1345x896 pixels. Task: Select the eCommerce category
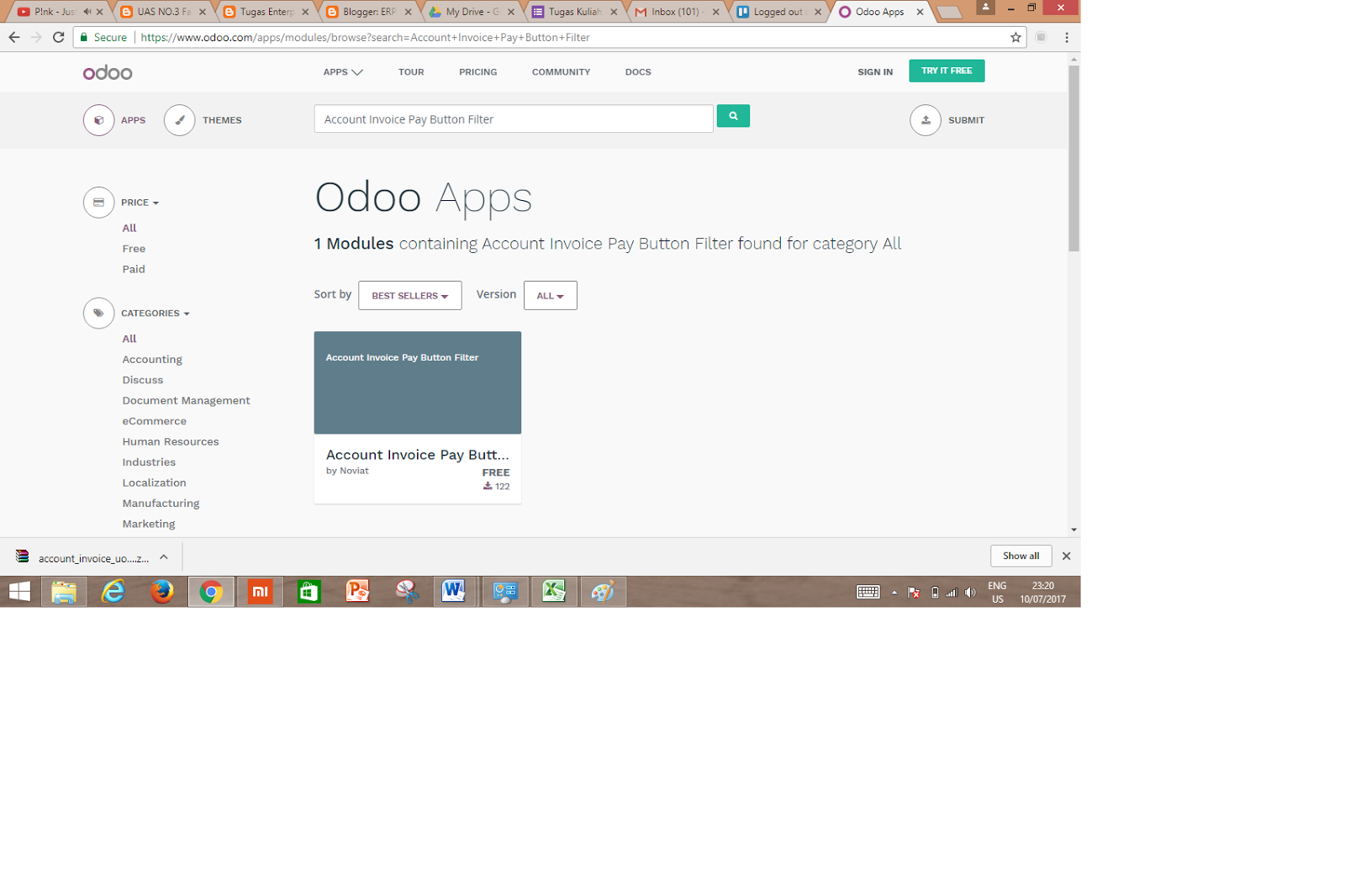click(155, 421)
